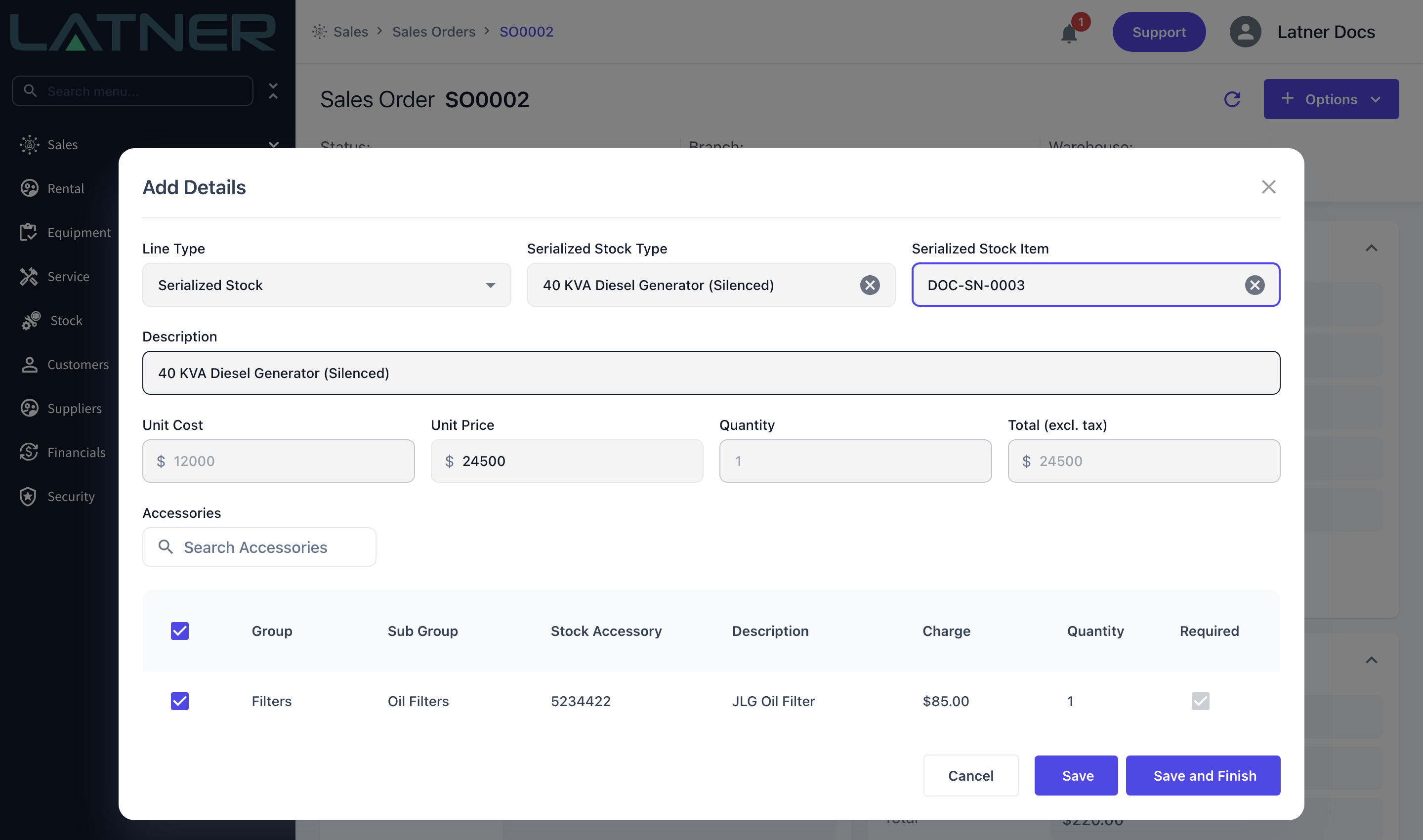Image resolution: width=1423 pixels, height=840 pixels.
Task: Uncheck the Filters accessory row checkbox
Action: [x=180, y=701]
